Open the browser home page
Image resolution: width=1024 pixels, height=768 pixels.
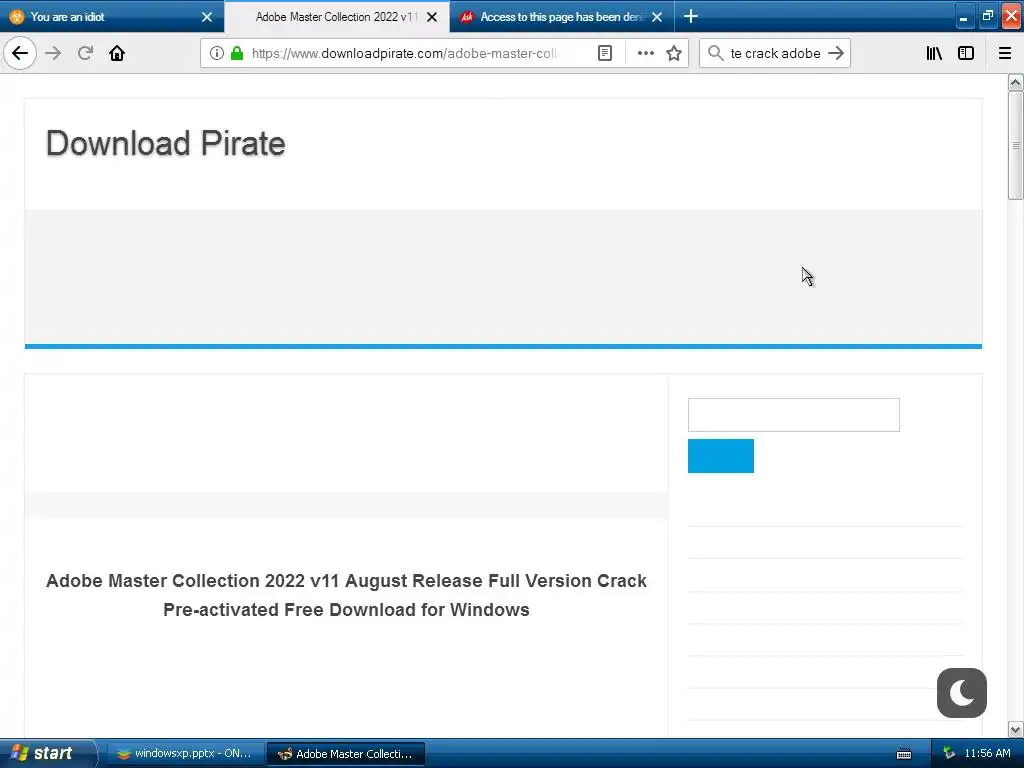pos(117,53)
